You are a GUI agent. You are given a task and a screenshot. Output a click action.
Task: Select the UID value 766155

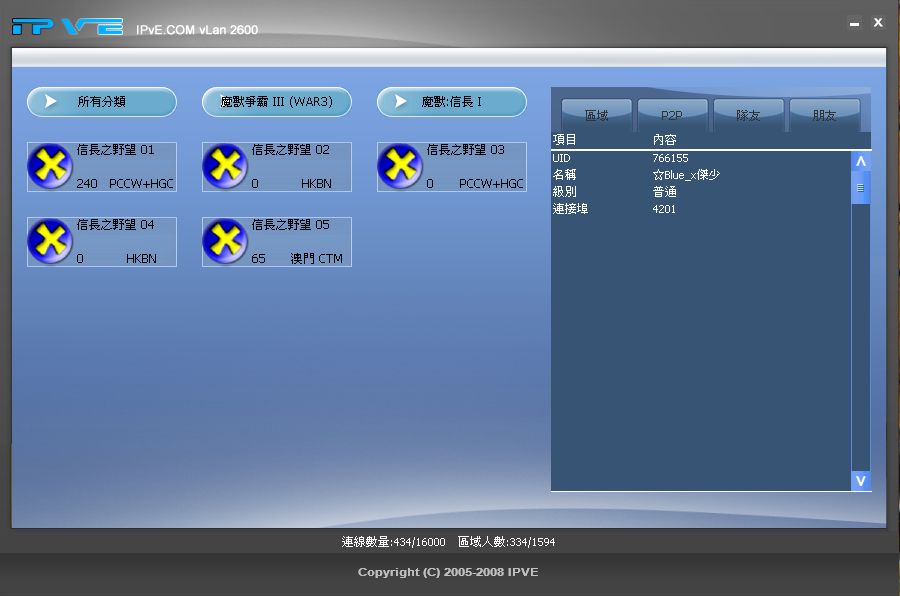tap(670, 158)
